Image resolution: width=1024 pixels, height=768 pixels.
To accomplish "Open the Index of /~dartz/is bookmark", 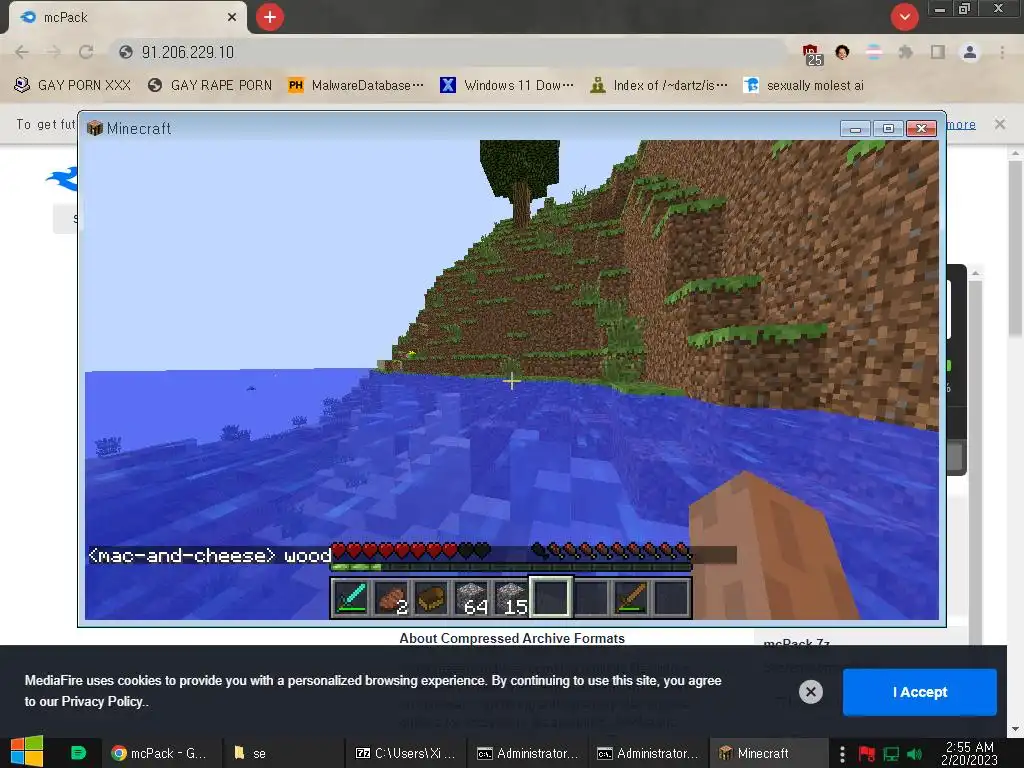I will pyautogui.click(x=659, y=86).
